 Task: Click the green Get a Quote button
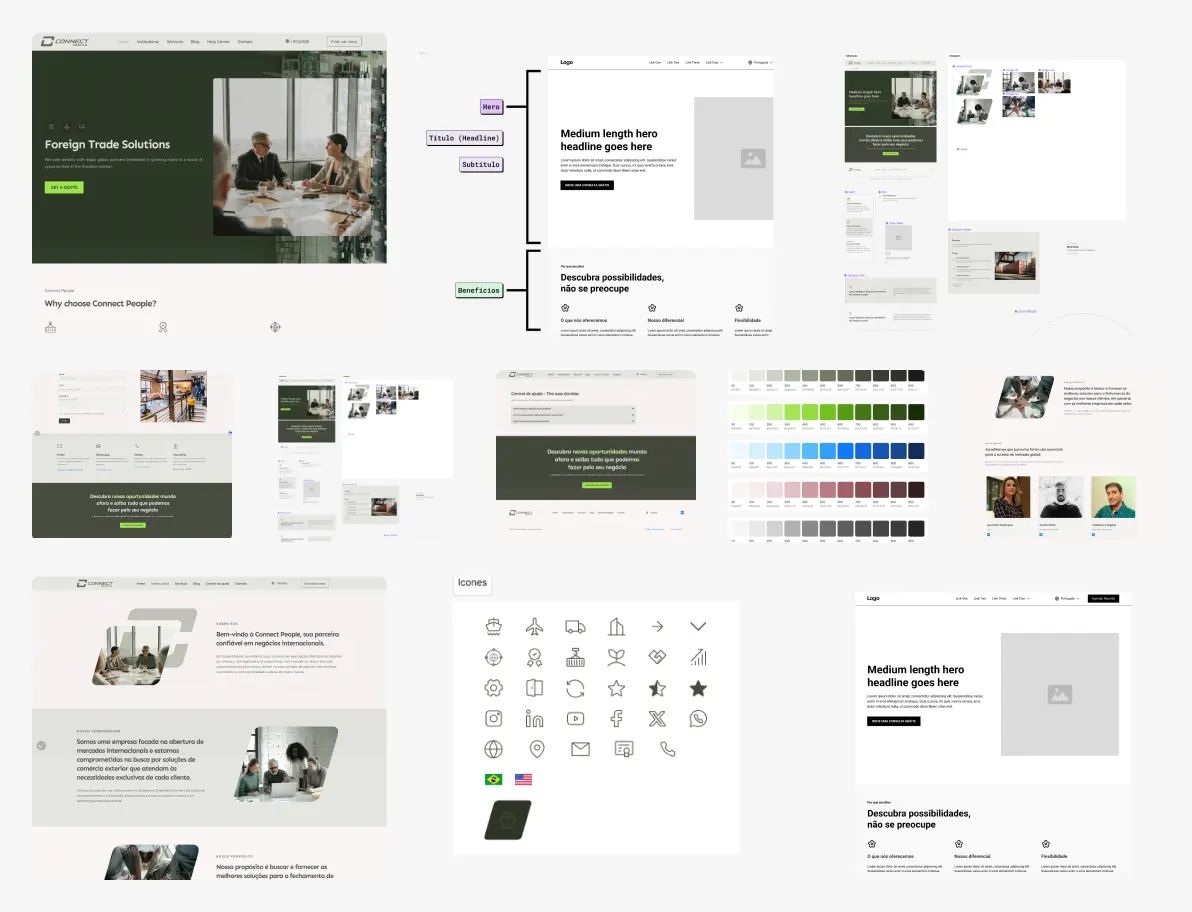[x=64, y=187]
